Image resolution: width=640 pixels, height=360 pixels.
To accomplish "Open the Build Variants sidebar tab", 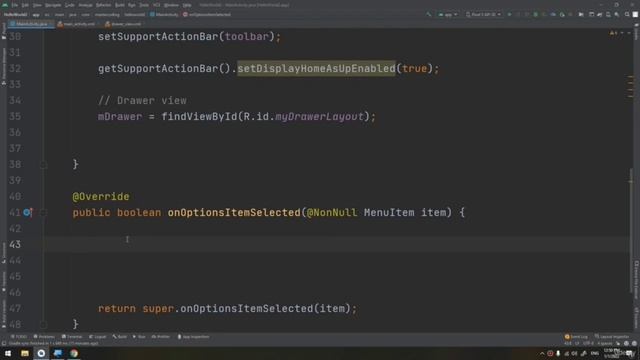I will tap(4, 314).
